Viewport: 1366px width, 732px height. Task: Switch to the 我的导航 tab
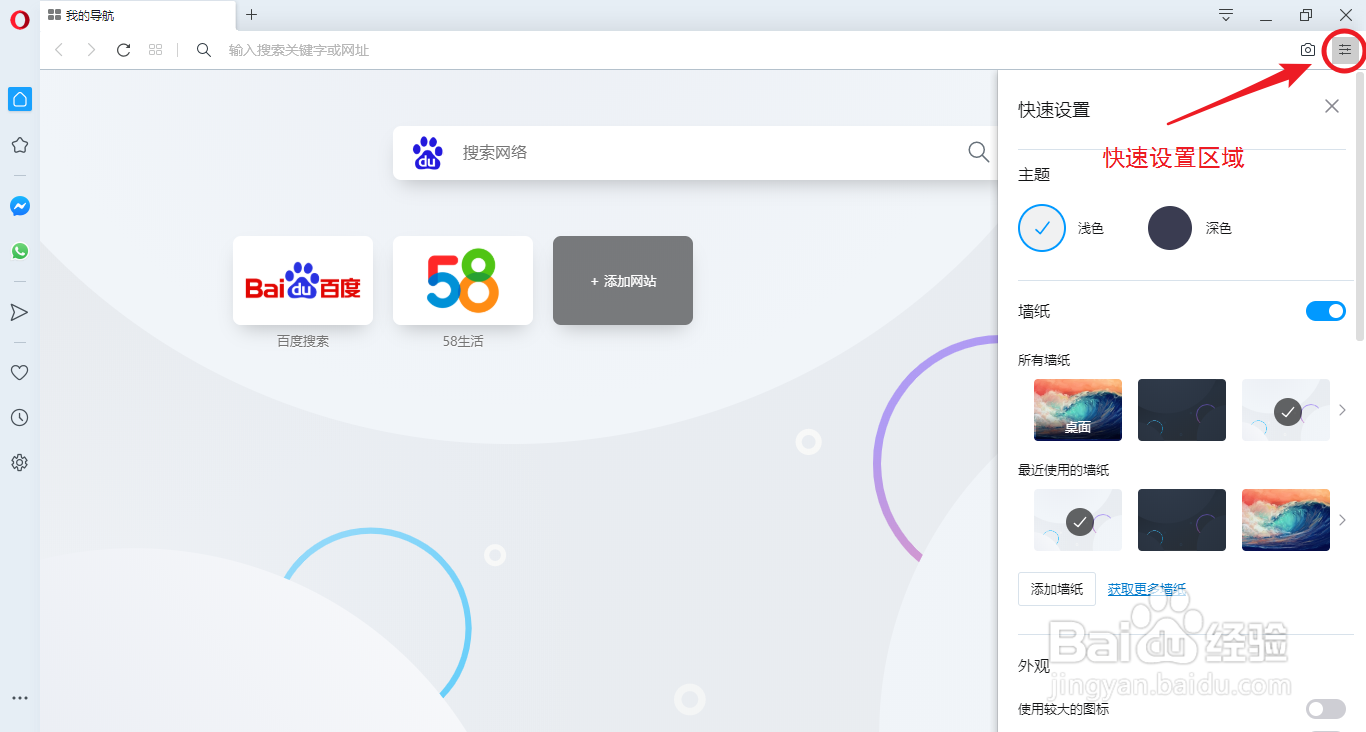click(x=137, y=15)
